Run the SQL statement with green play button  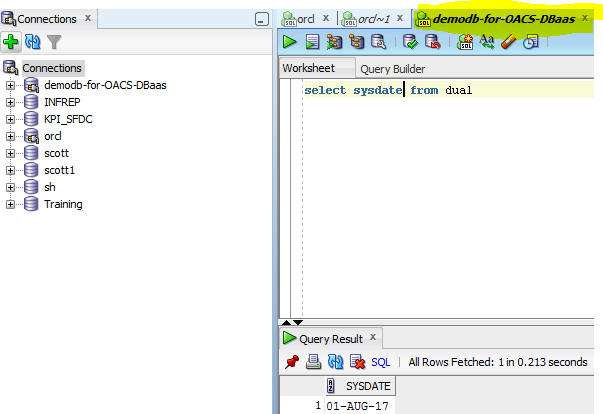pos(289,42)
